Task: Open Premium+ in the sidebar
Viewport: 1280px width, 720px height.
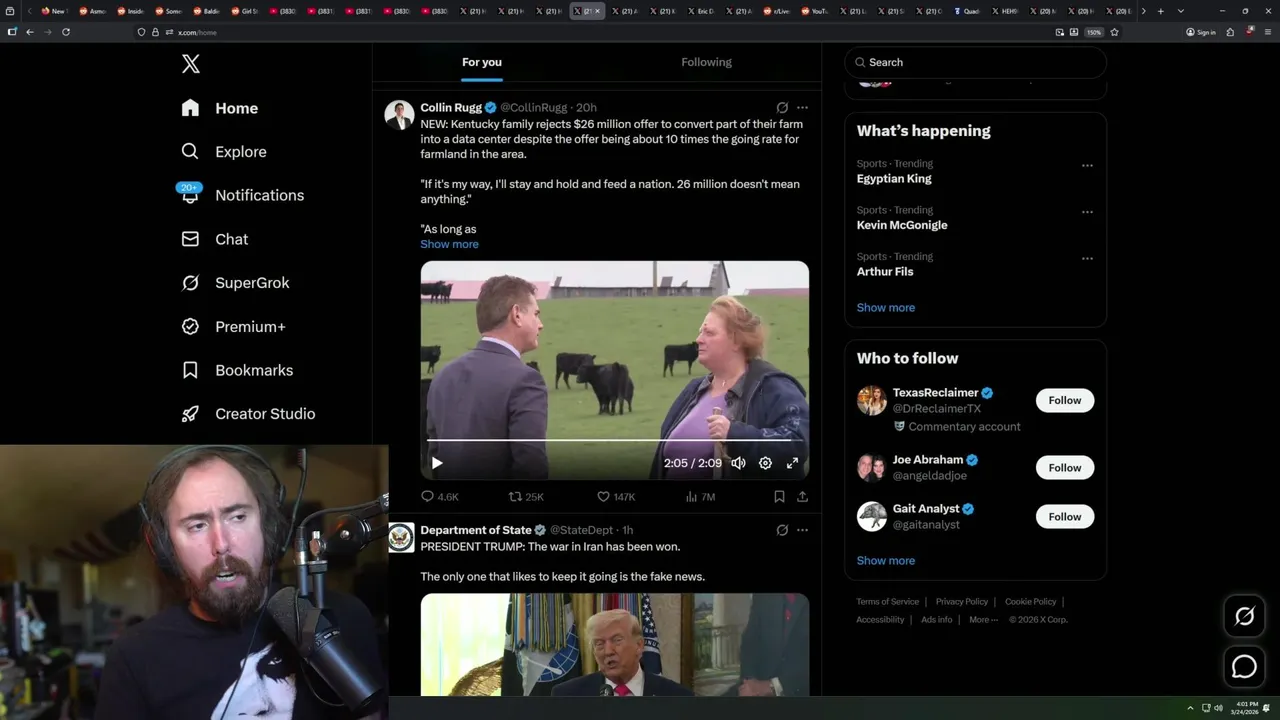Action: tap(233, 327)
